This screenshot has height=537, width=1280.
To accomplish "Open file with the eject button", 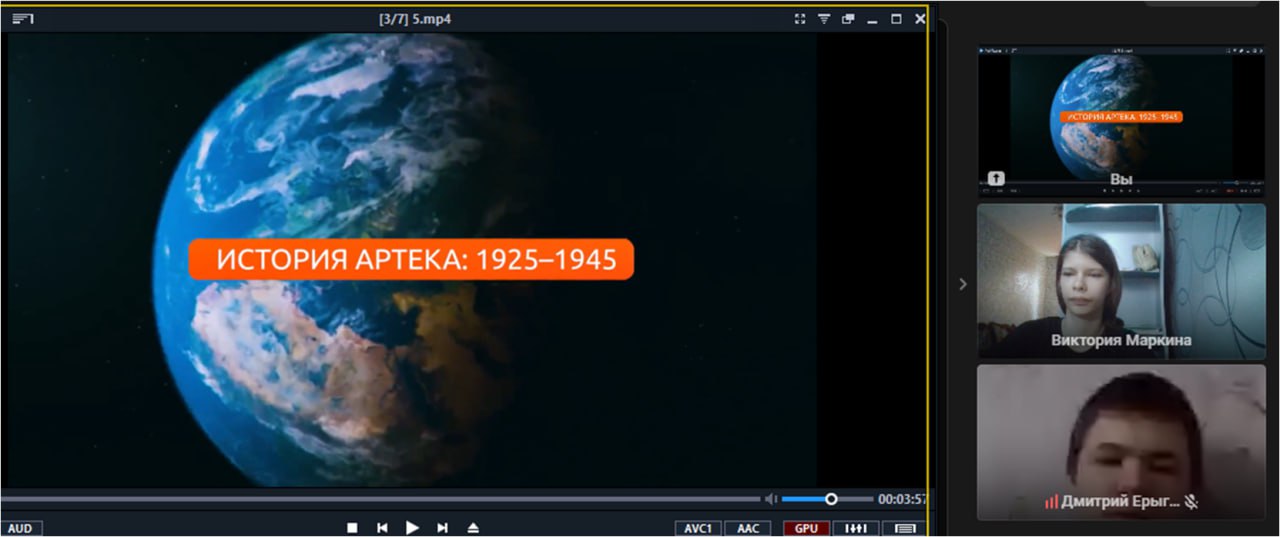I will 473,528.
